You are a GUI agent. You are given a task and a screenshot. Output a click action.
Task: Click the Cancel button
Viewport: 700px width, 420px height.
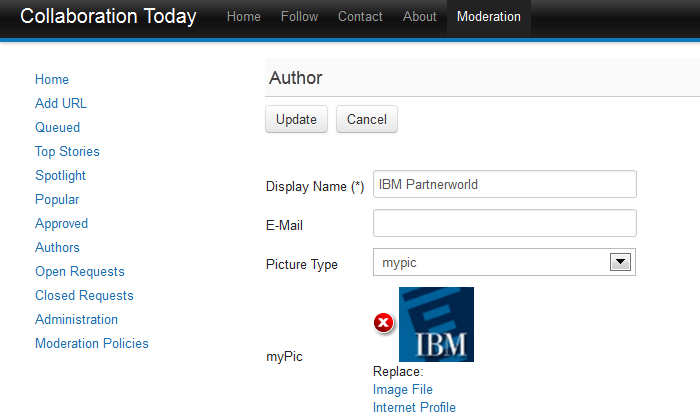(367, 119)
